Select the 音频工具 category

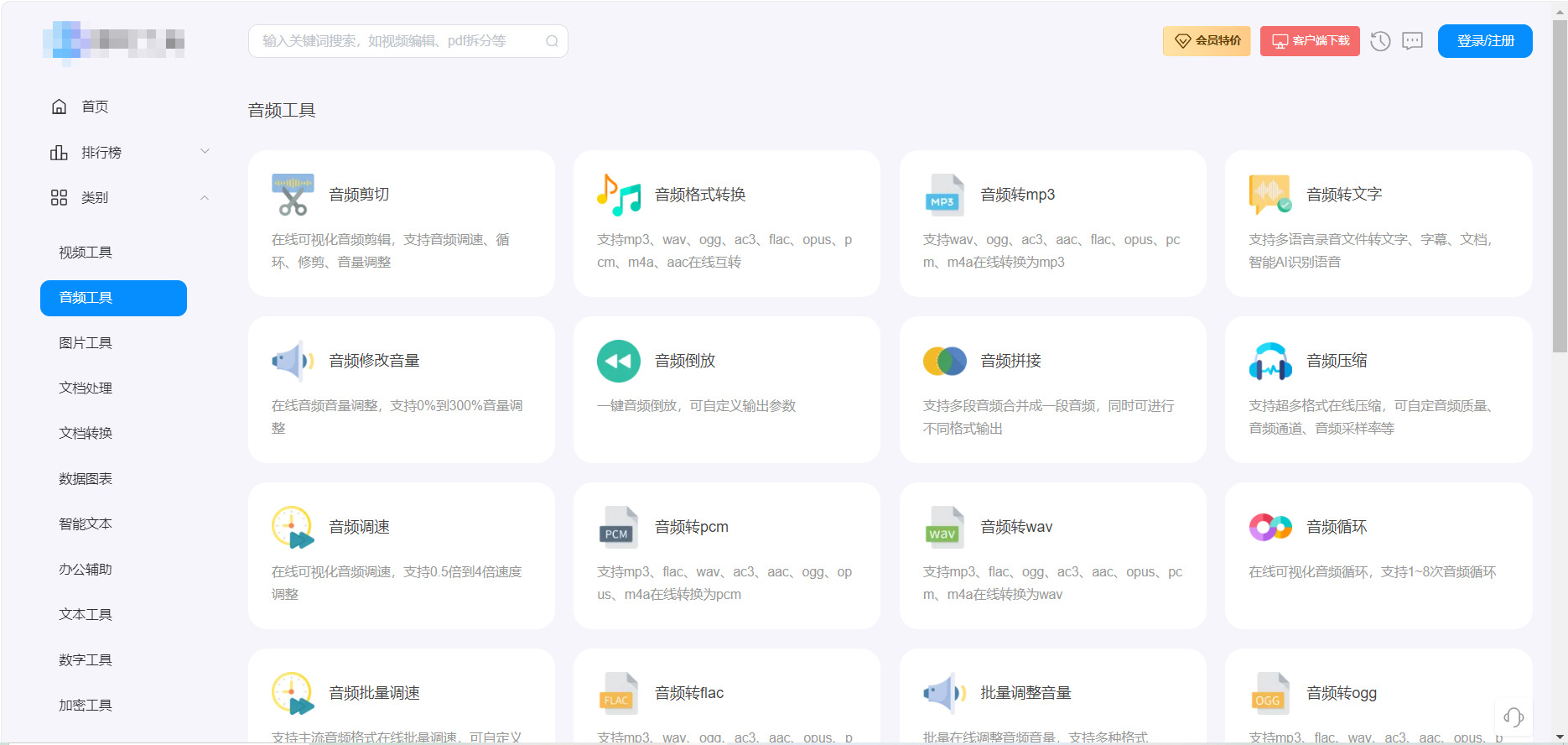pos(114,298)
